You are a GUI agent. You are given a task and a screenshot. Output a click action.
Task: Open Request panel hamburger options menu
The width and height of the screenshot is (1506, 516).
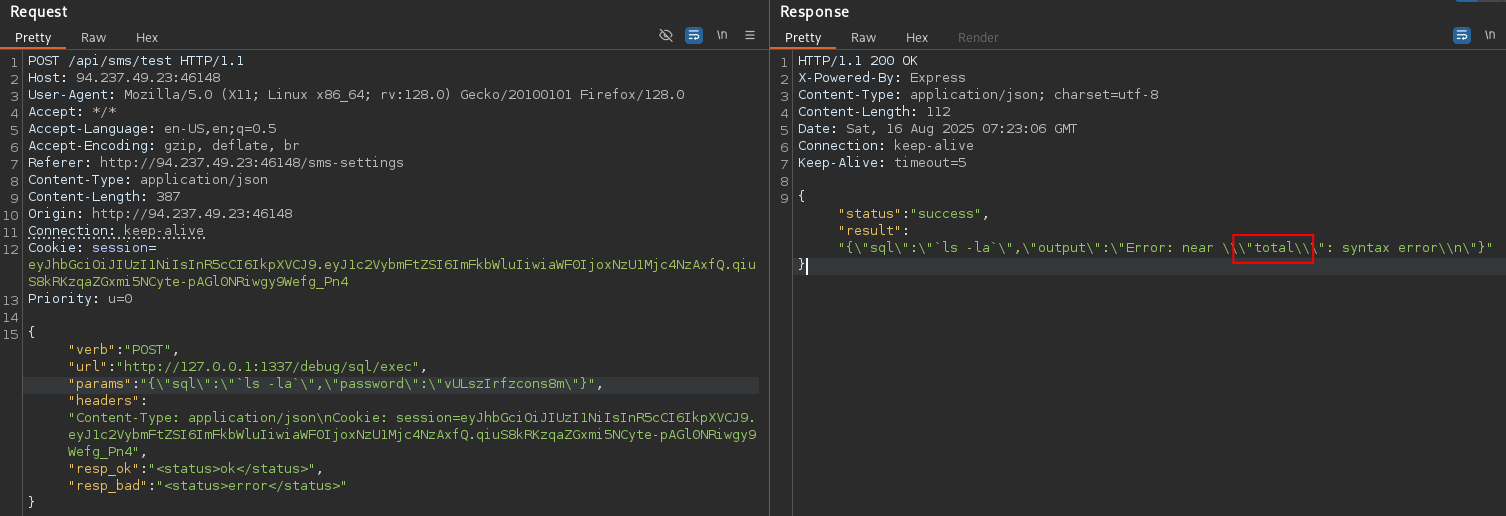(750, 35)
